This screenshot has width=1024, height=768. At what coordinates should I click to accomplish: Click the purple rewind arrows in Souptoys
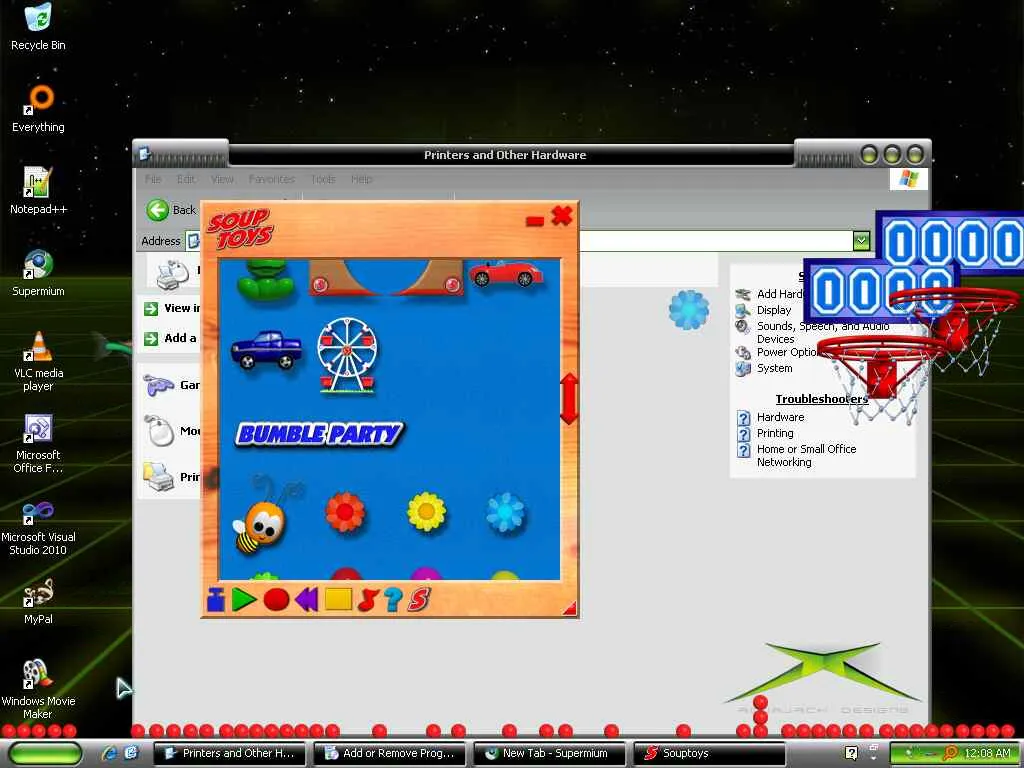[x=307, y=599]
